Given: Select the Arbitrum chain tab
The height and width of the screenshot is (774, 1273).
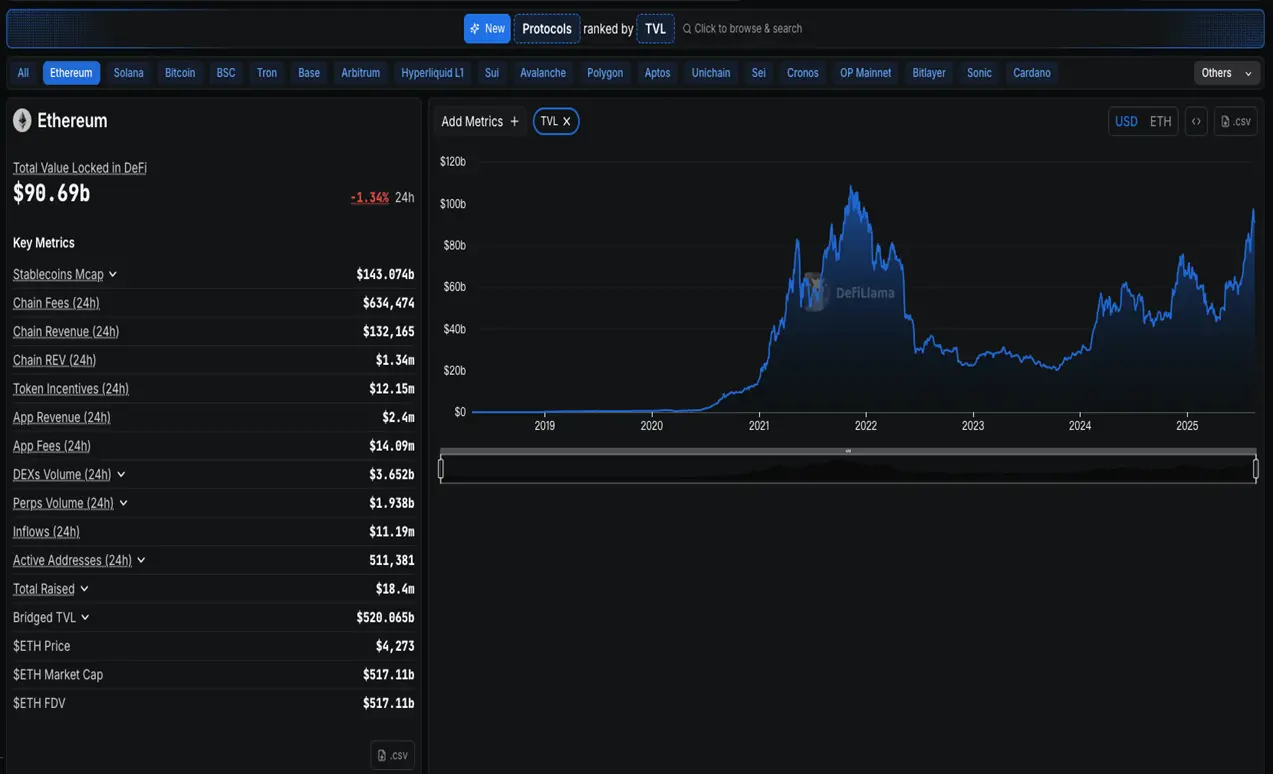Looking at the screenshot, I should (360, 73).
